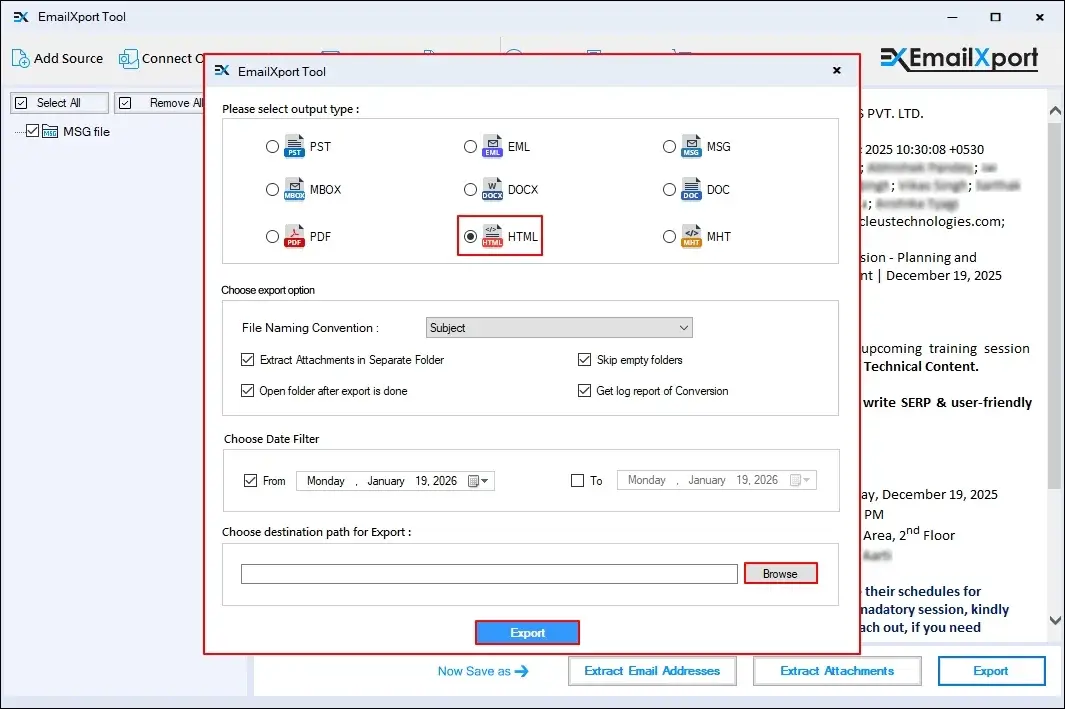Image resolution: width=1065 pixels, height=709 pixels.
Task: Click the MHT file format icon
Action: (692, 237)
